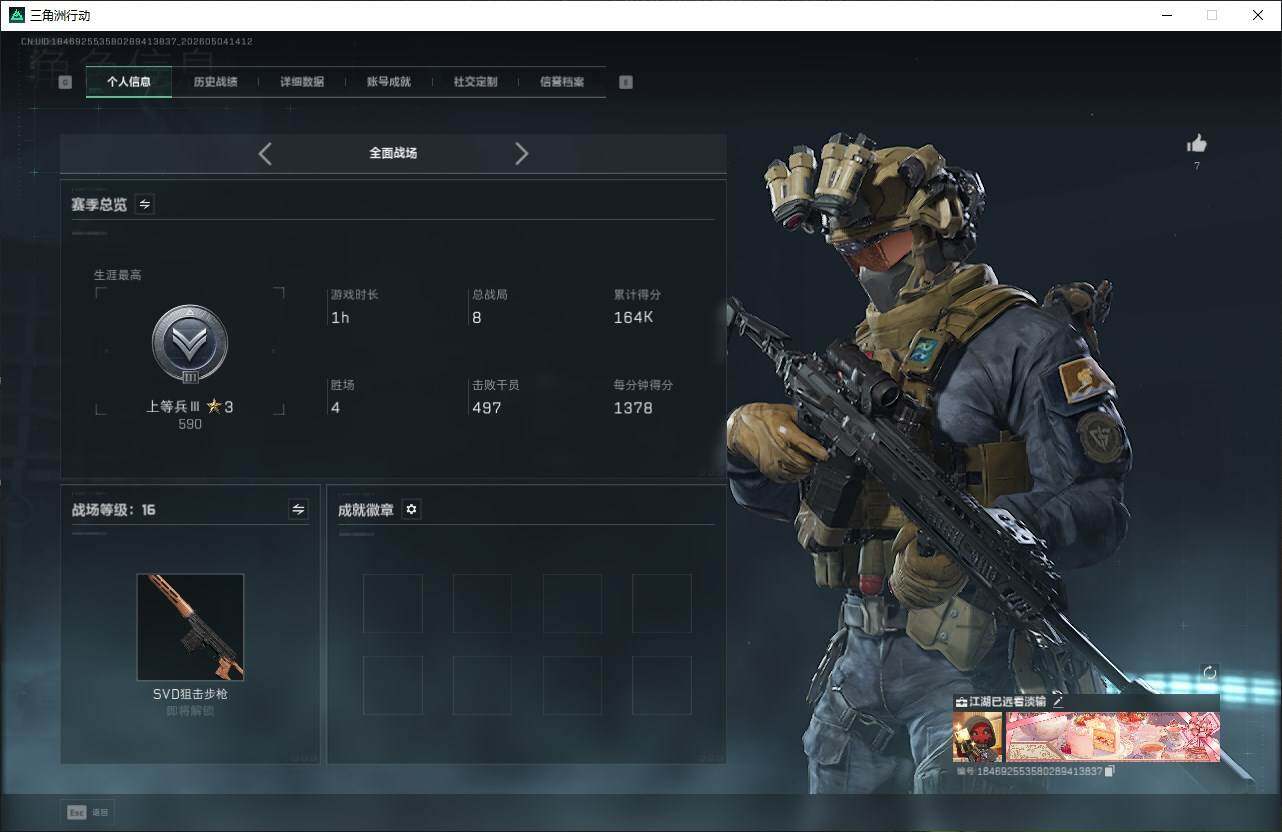The width and height of the screenshot is (1282, 832).
Task: Toggle the 战场等级 swap view icon
Action: pyautogui.click(x=298, y=510)
